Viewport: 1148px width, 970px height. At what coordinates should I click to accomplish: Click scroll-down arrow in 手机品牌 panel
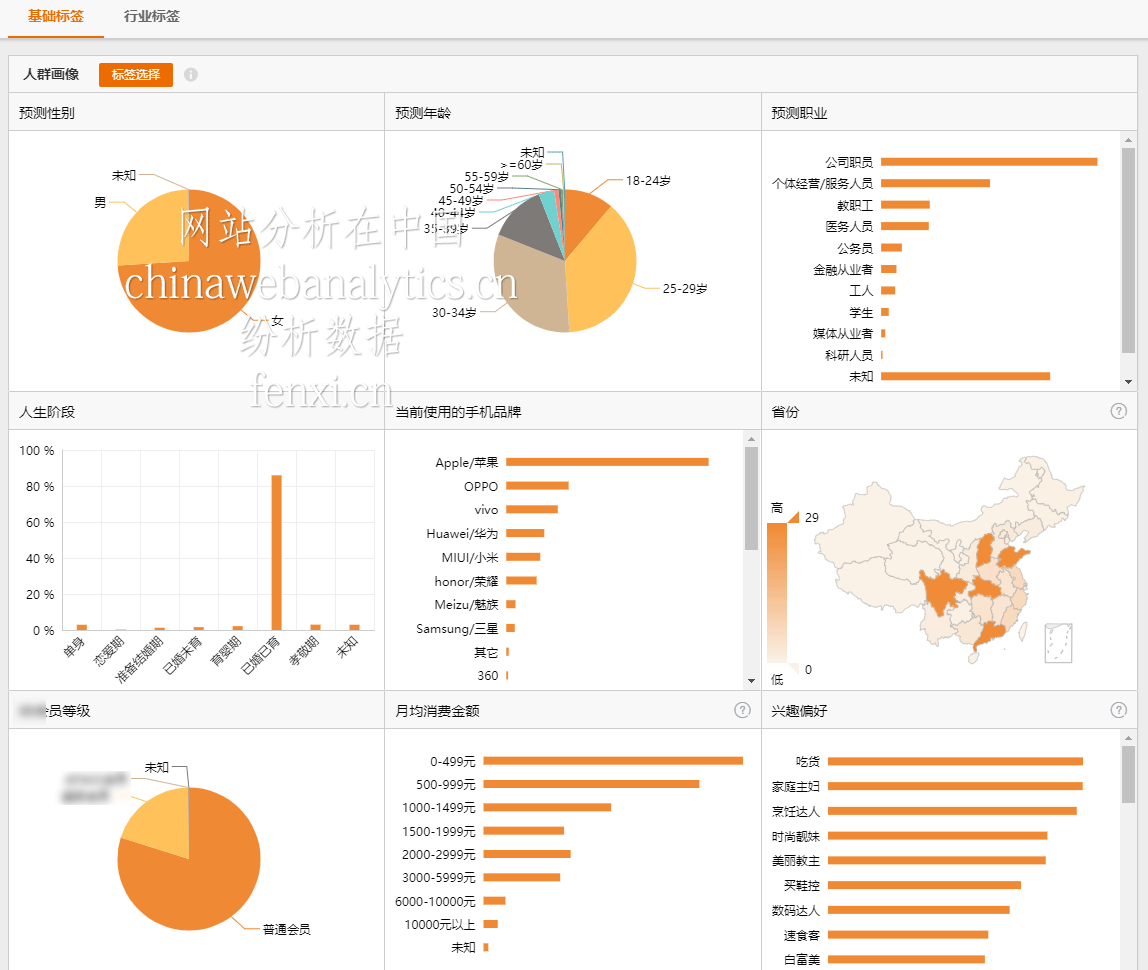coord(752,681)
